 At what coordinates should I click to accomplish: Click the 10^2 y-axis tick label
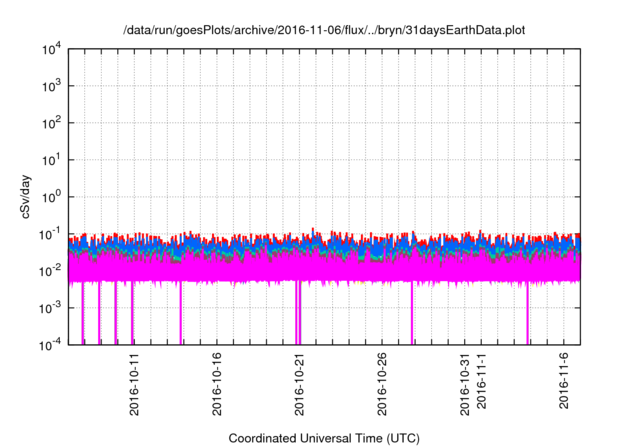coord(51,122)
